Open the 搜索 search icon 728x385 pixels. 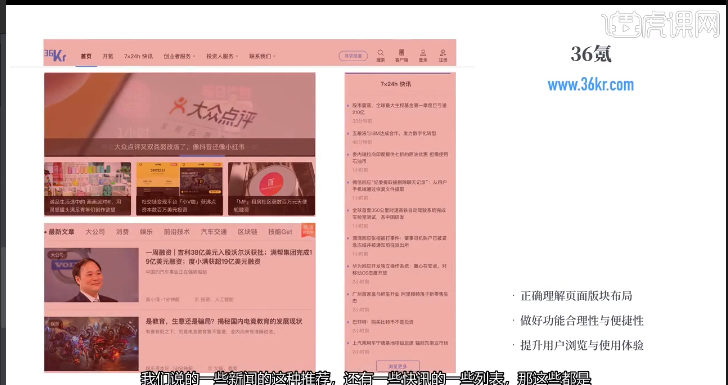(381, 56)
